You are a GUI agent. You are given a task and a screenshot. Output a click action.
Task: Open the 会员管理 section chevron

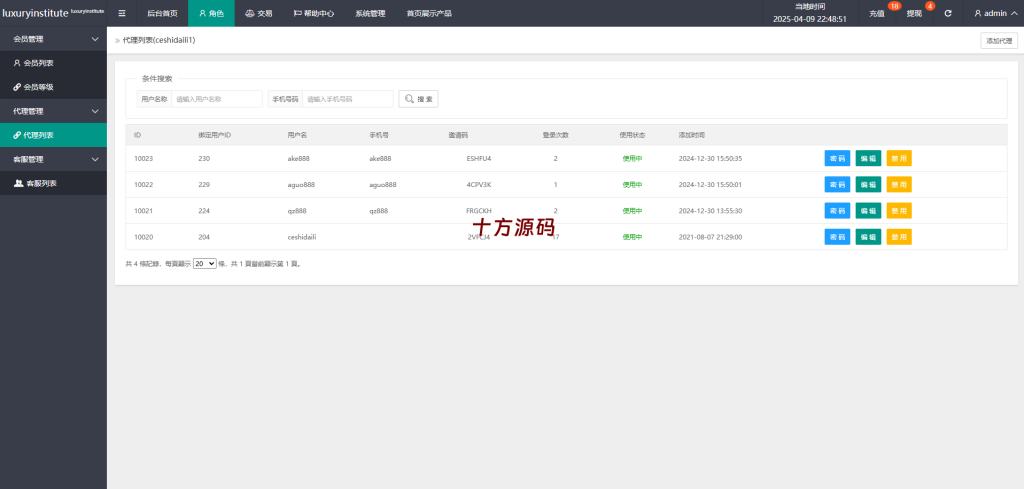click(x=95, y=39)
